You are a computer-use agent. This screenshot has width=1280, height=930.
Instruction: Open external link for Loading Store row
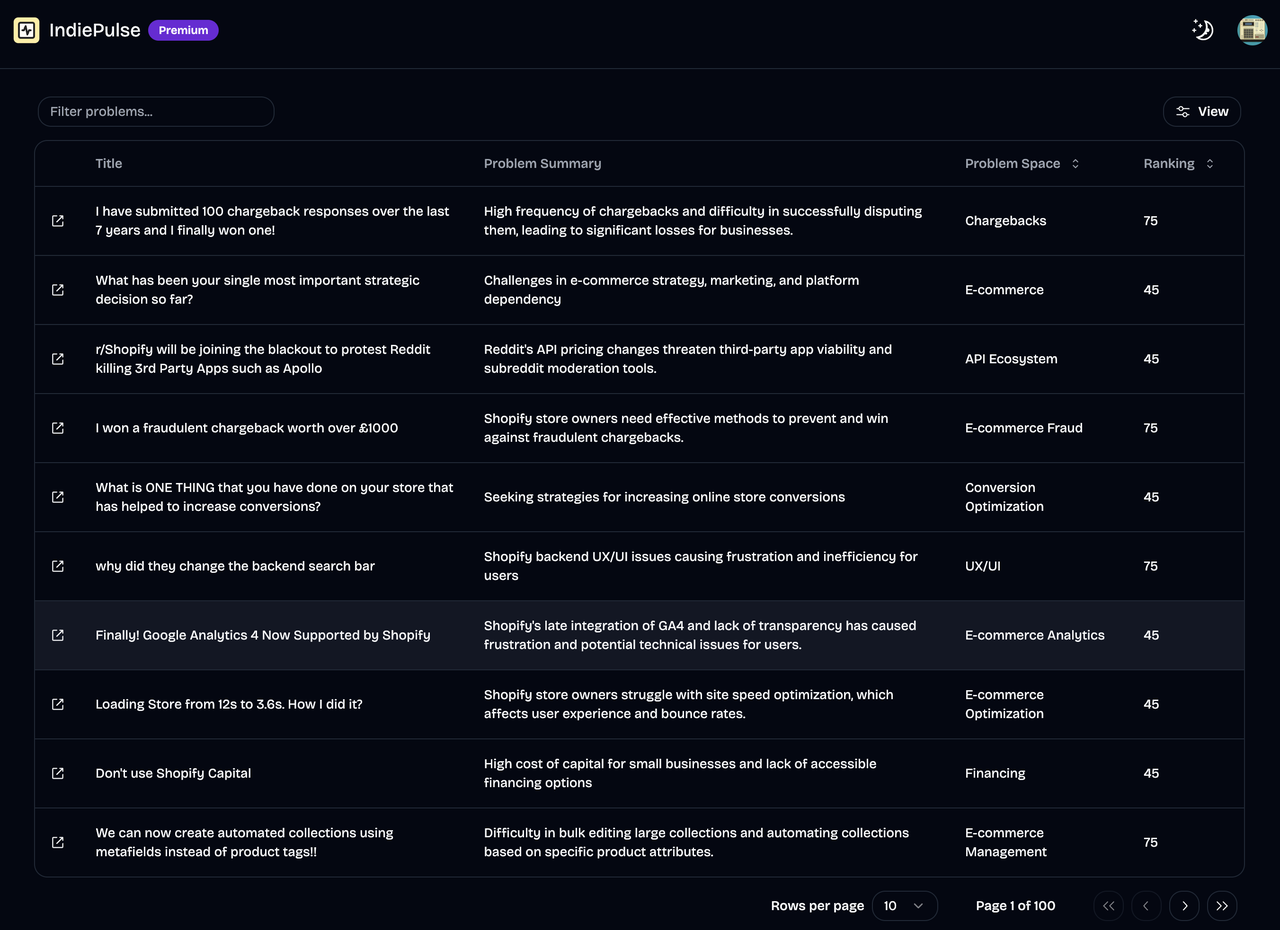58,704
